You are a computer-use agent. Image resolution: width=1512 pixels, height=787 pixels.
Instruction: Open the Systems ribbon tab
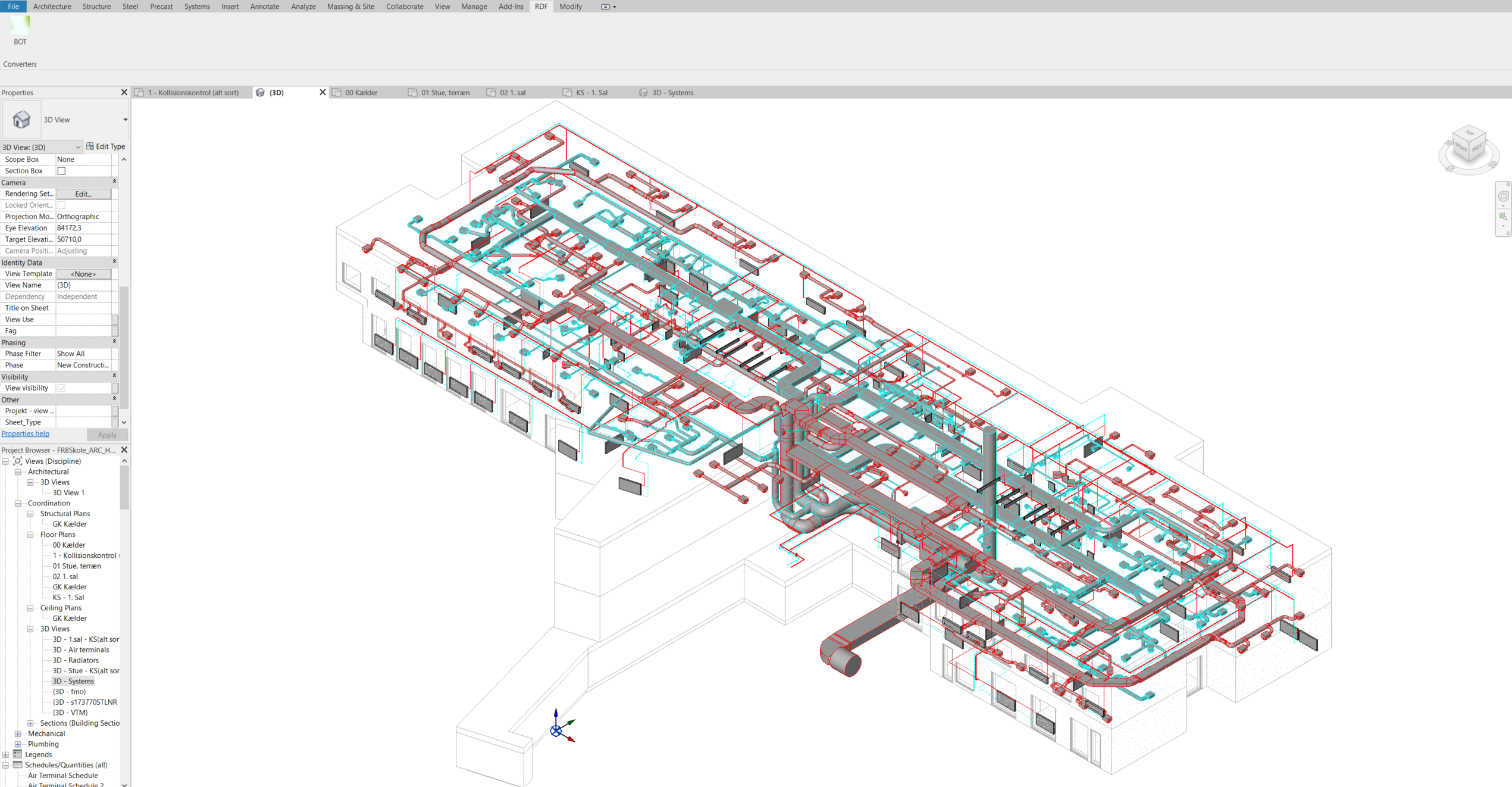pyautogui.click(x=196, y=7)
